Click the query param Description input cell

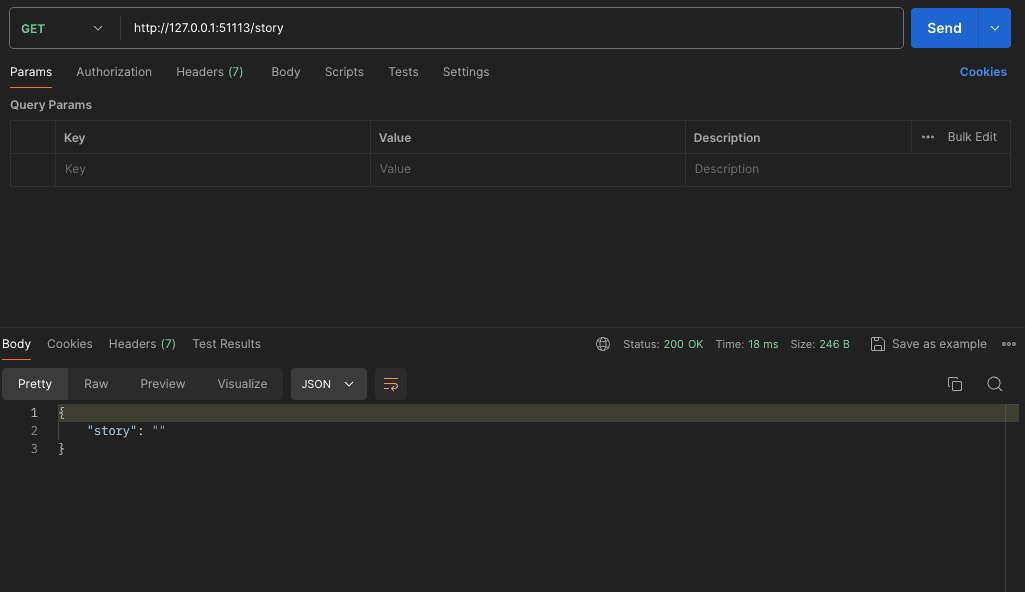(847, 169)
